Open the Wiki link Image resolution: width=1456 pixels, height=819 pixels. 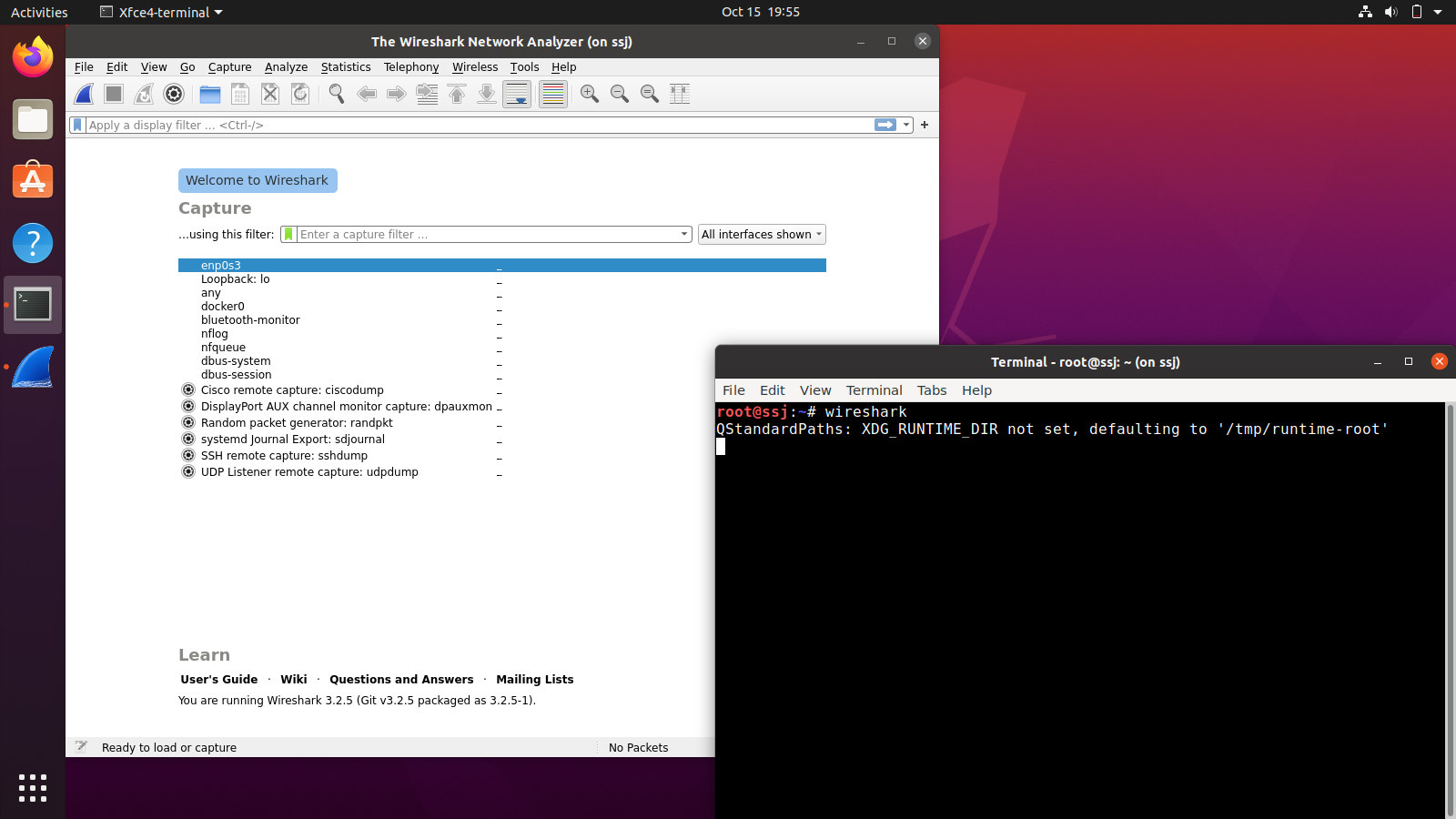pos(294,680)
